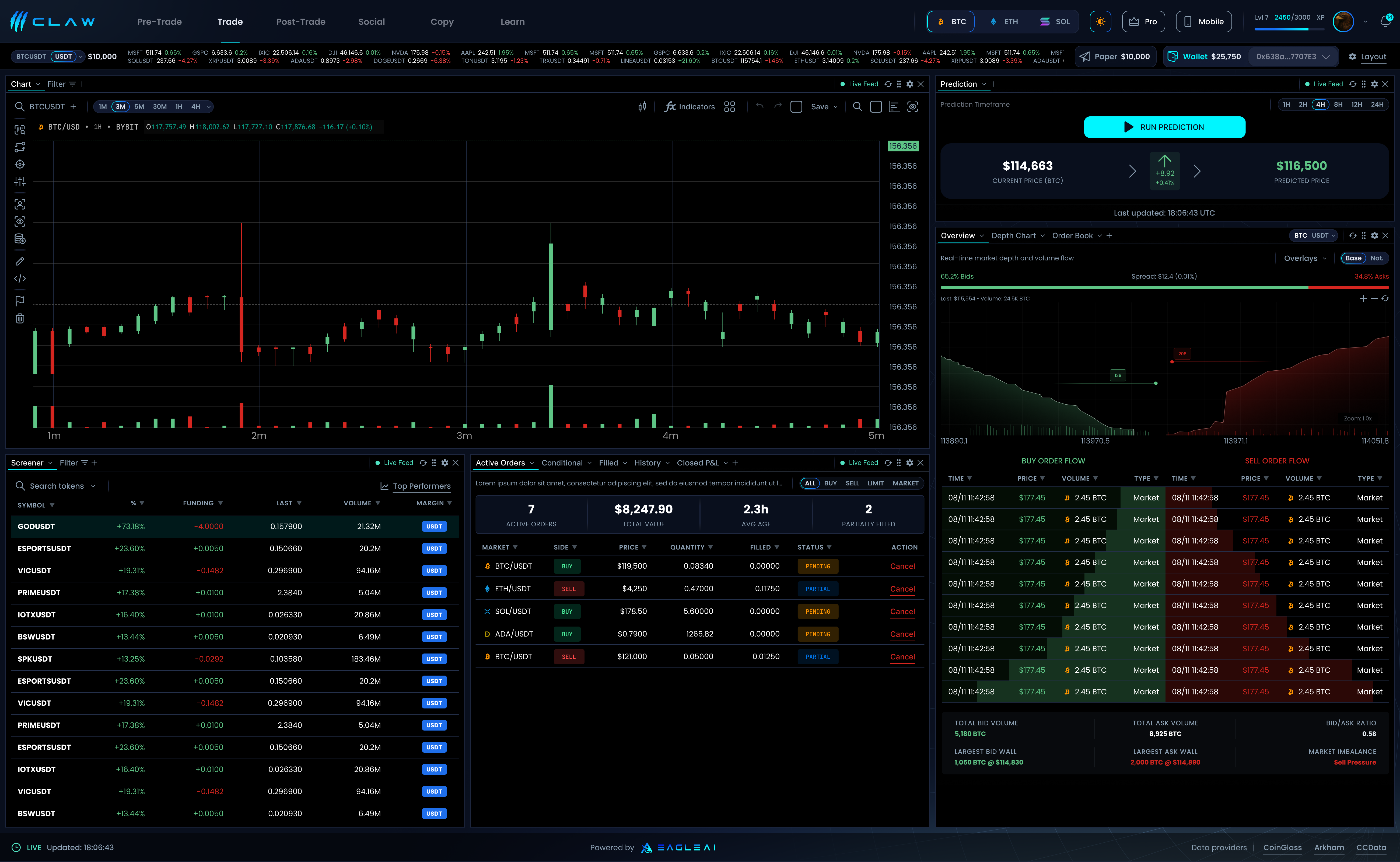Open the Top Performers link

(x=415, y=486)
